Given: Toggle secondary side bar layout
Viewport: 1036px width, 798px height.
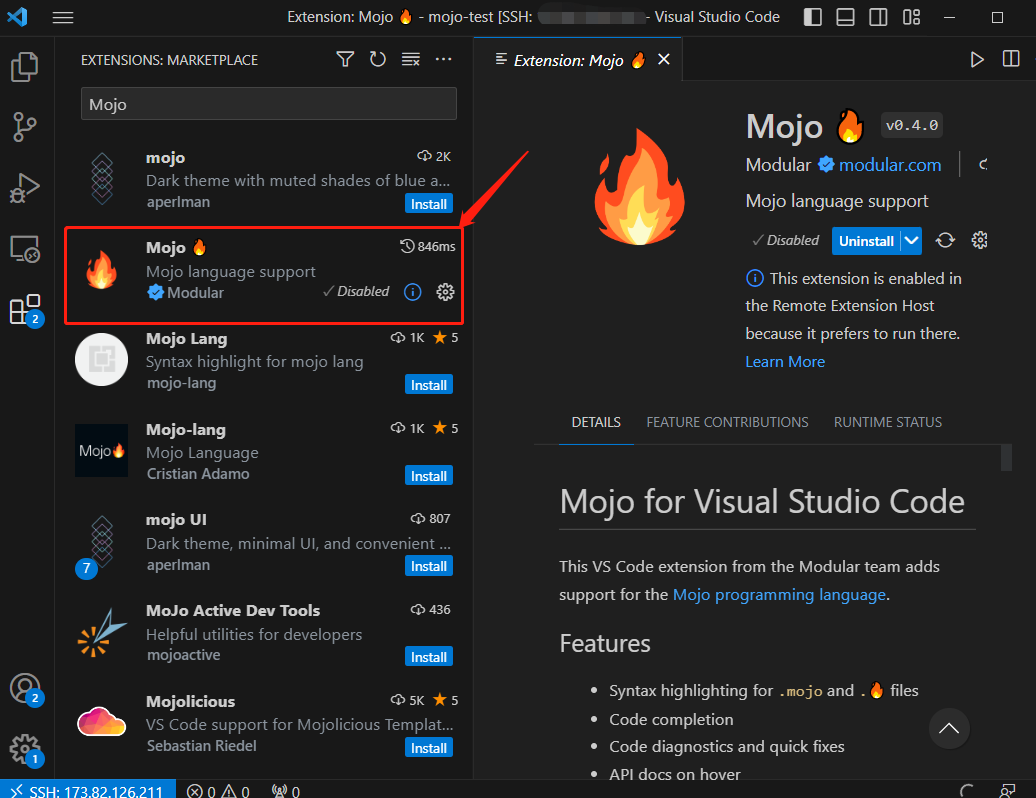Looking at the screenshot, I should click(878, 17).
